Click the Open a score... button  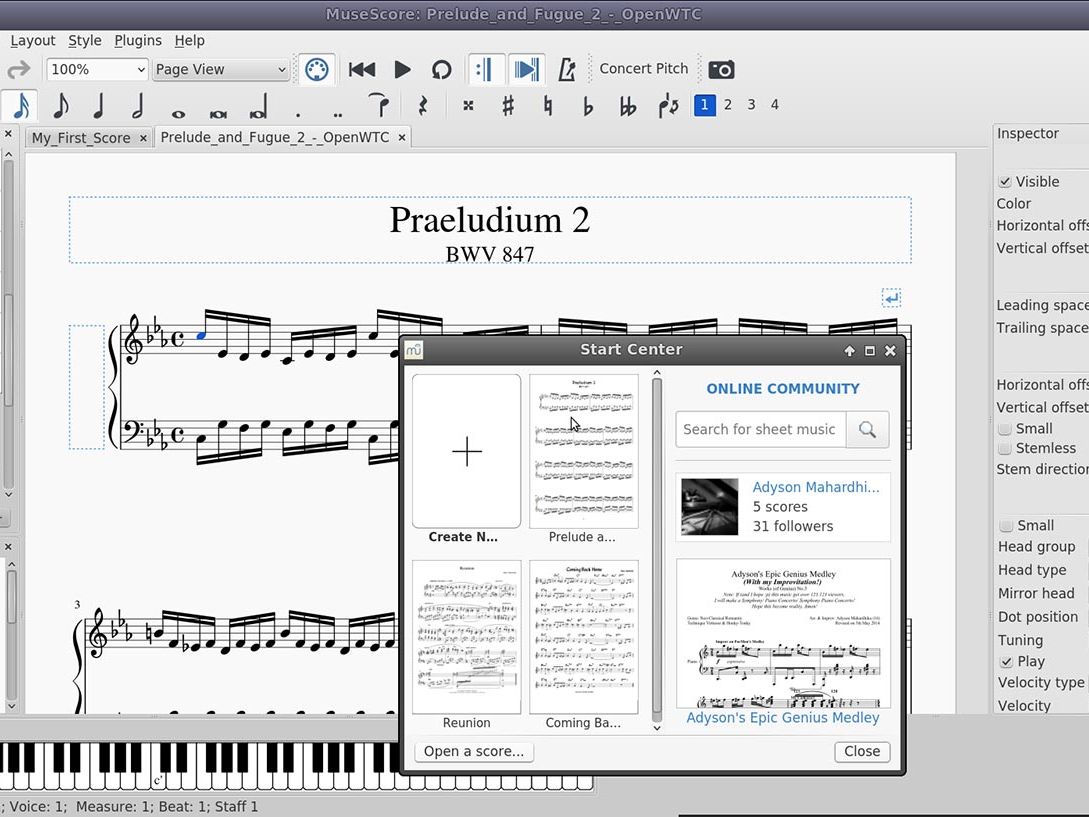[474, 752]
